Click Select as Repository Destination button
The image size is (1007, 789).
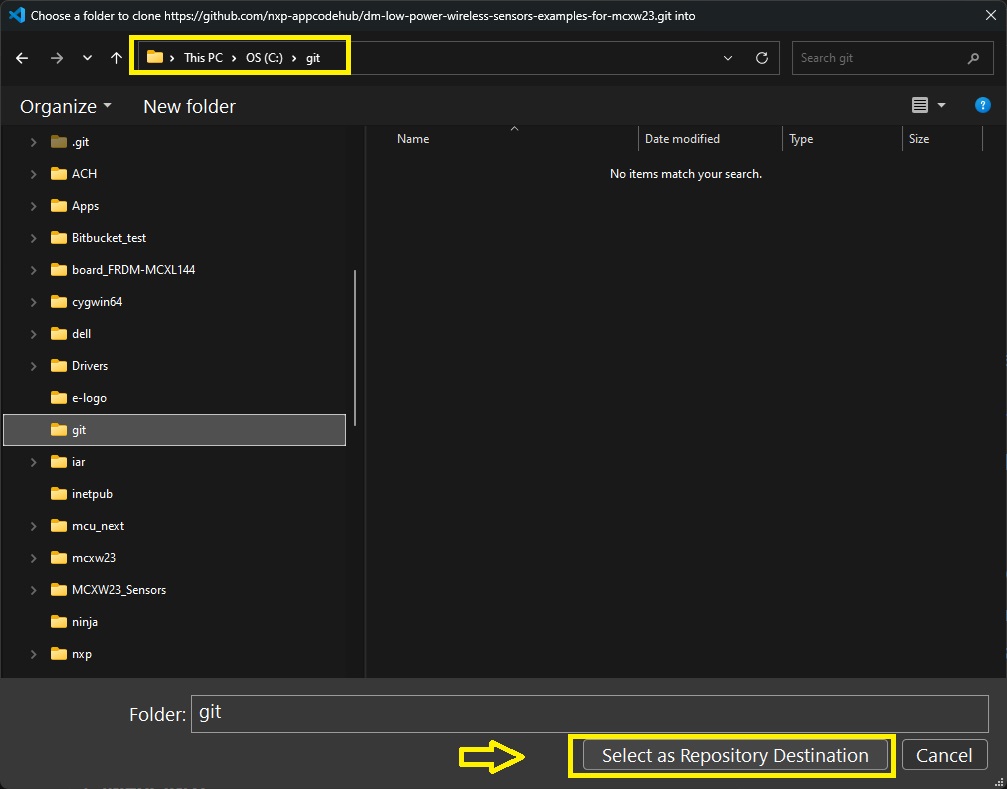[734, 756]
